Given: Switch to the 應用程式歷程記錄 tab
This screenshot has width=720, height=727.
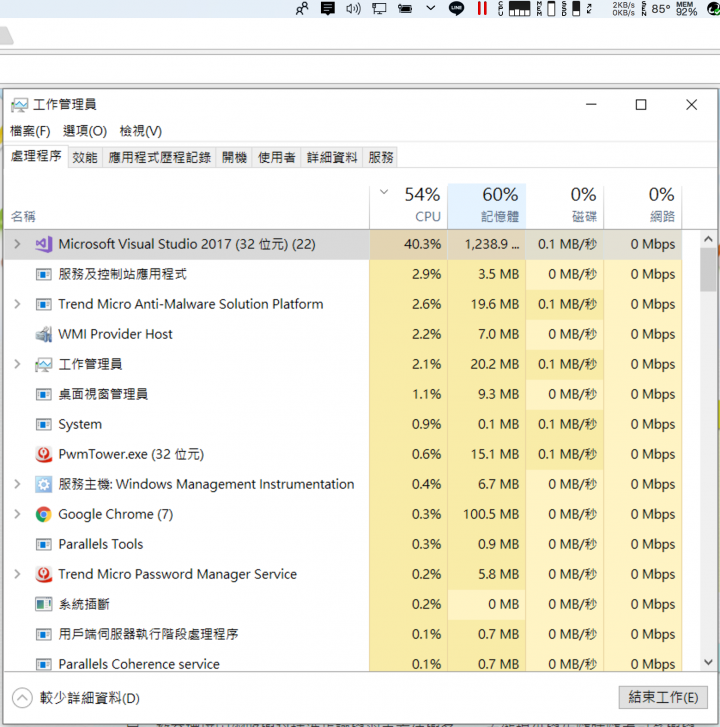Looking at the screenshot, I should [x=159, y=158].
